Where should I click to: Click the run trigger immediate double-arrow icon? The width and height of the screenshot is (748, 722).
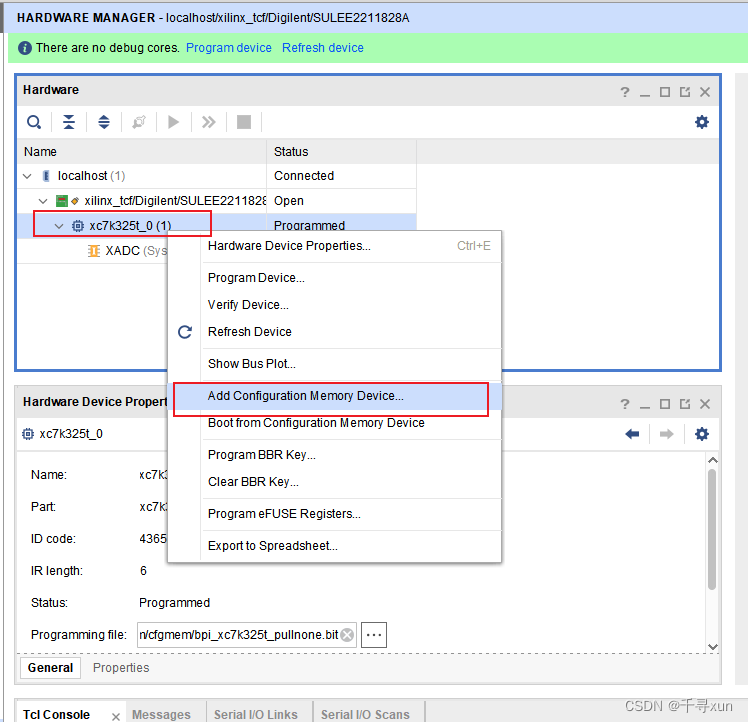click(208, 122)
